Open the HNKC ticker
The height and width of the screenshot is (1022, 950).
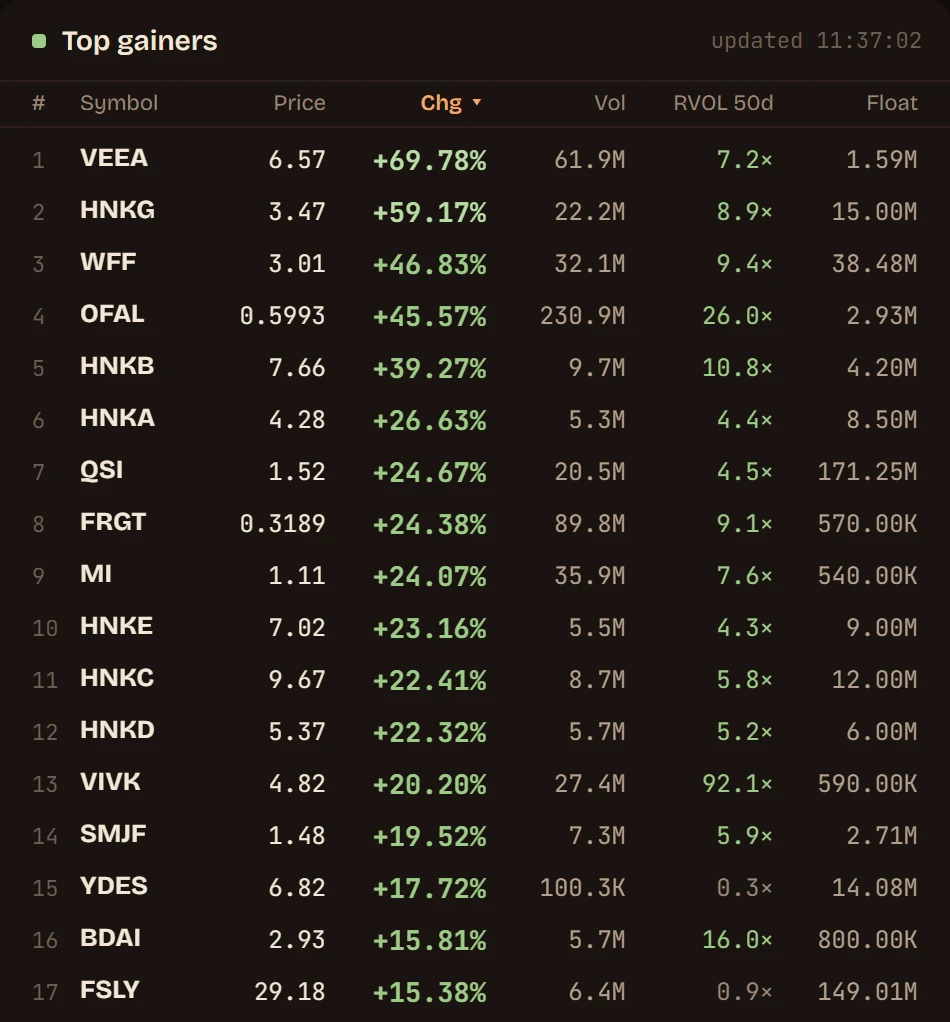pyautogui.click(x=117, y=679)
